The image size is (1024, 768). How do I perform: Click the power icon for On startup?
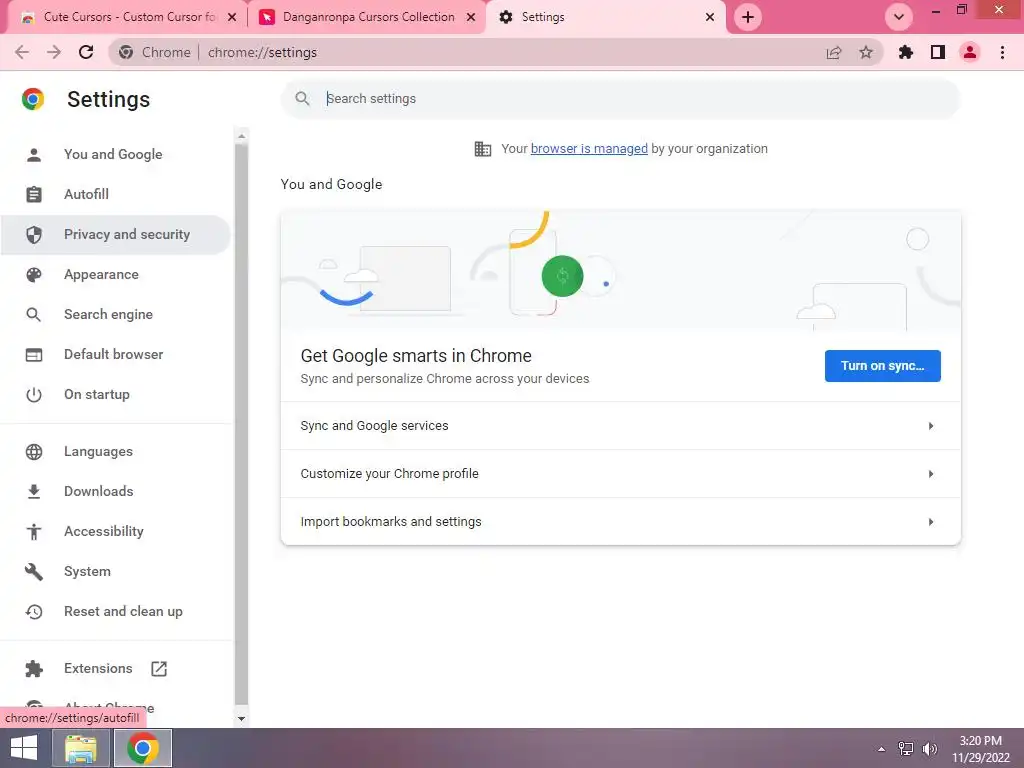(x=34, y=394)
